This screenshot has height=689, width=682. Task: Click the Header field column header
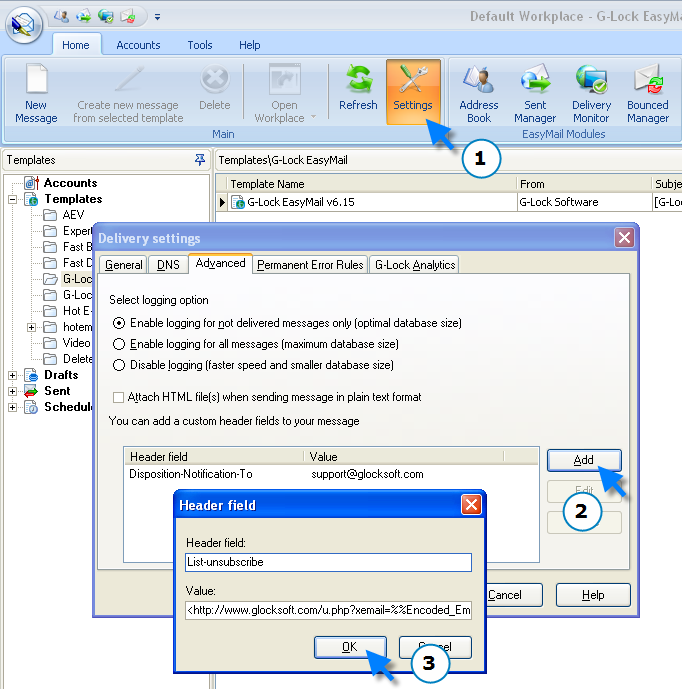click(214, 457)
